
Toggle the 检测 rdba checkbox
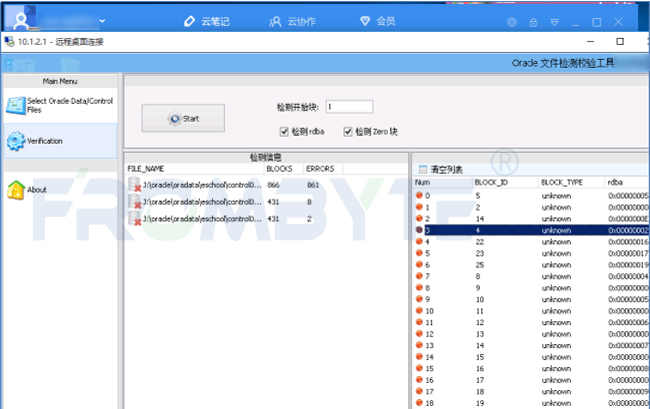pyautogui.click(x=284, y=132)
